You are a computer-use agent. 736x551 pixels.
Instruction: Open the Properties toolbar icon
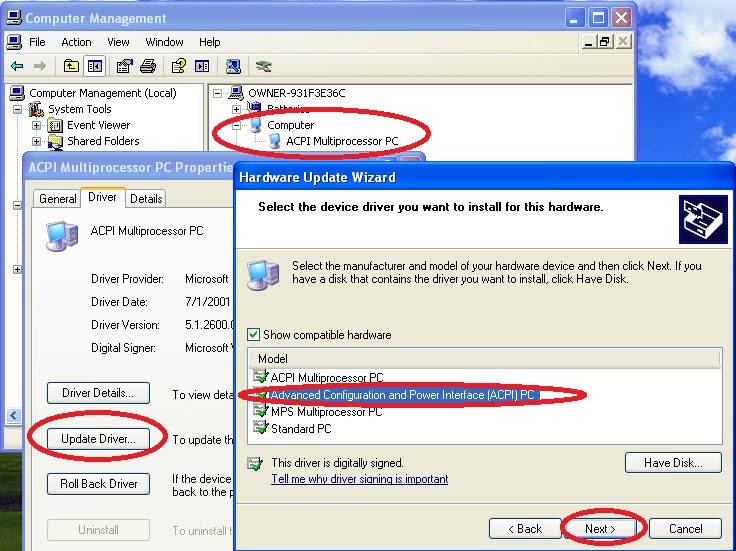coord(124,66)
